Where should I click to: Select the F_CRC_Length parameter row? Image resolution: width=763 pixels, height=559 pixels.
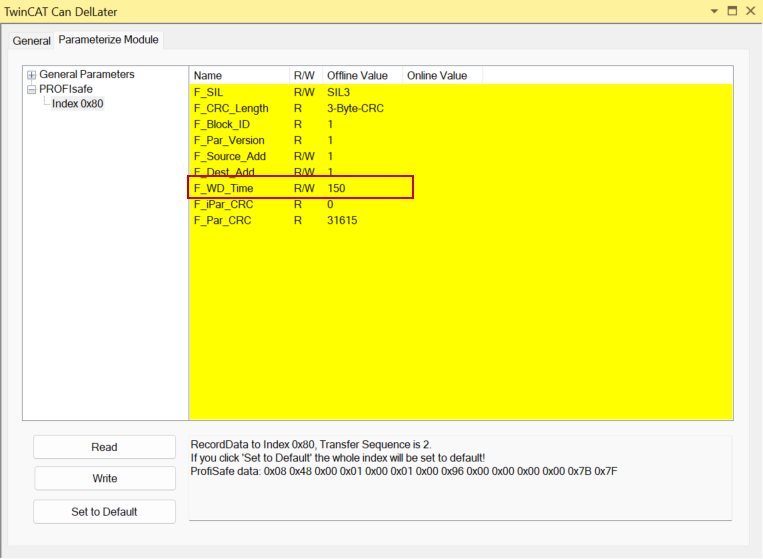click(x=460, y=108)
